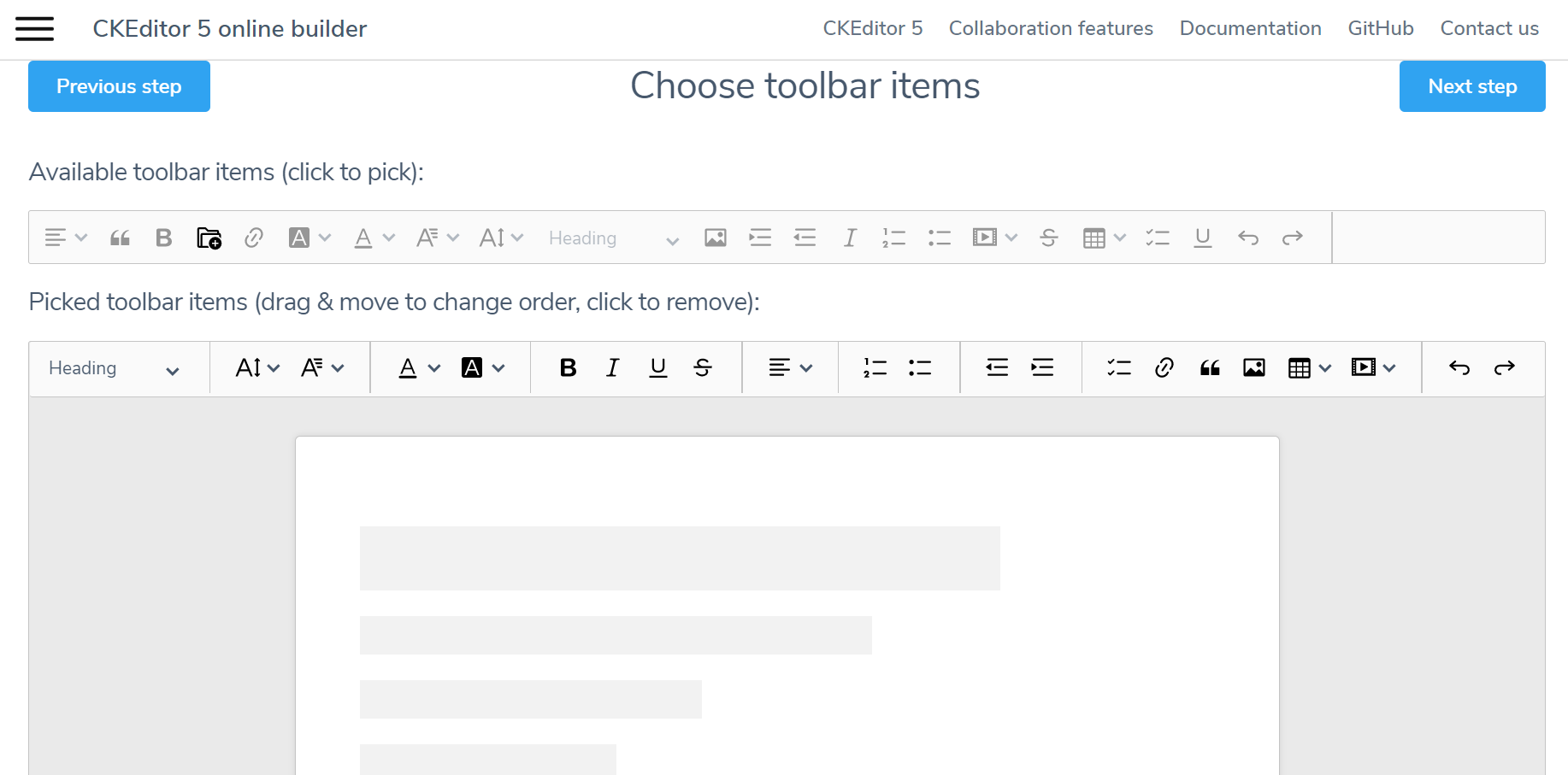Open the GitHub navigation link
Screen dimensions: 1568x775
pos(1380,28)
